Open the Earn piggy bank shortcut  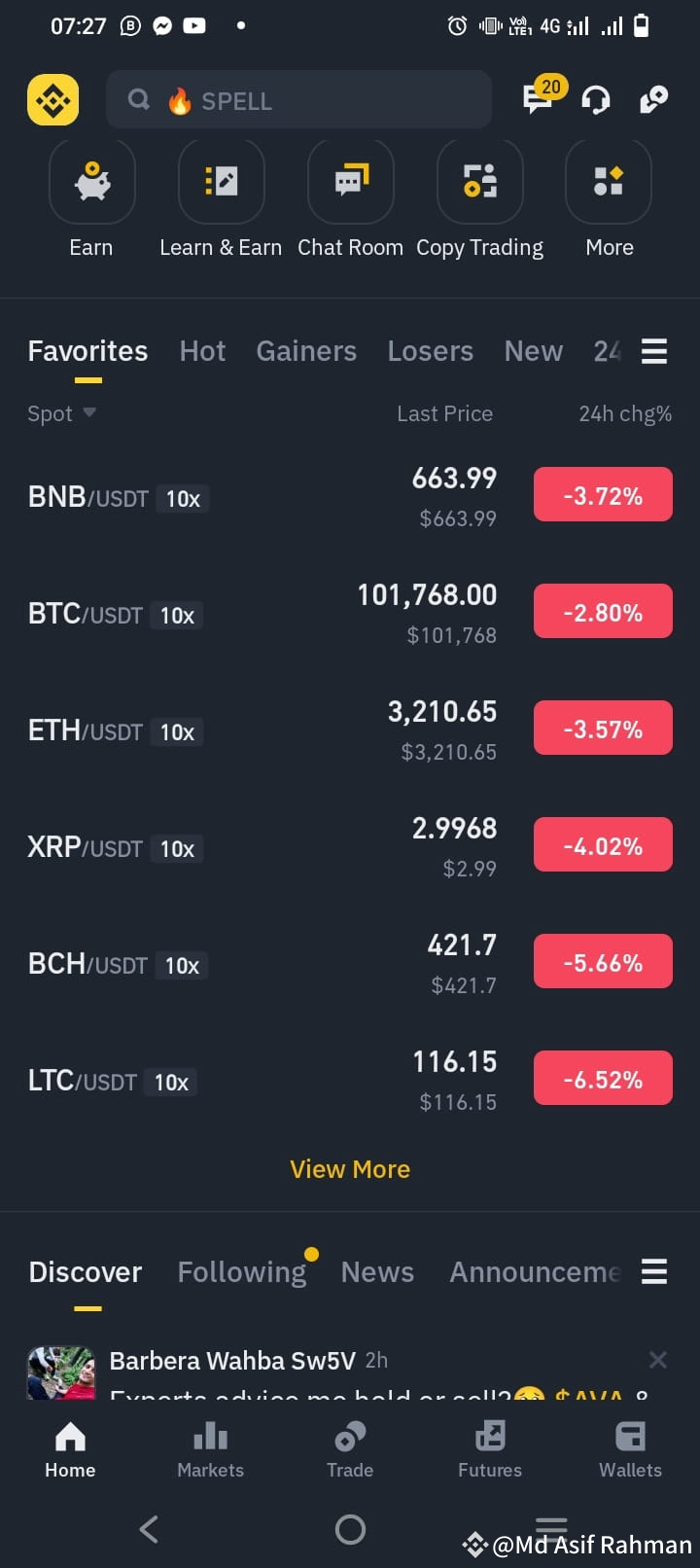coord(92,182)
